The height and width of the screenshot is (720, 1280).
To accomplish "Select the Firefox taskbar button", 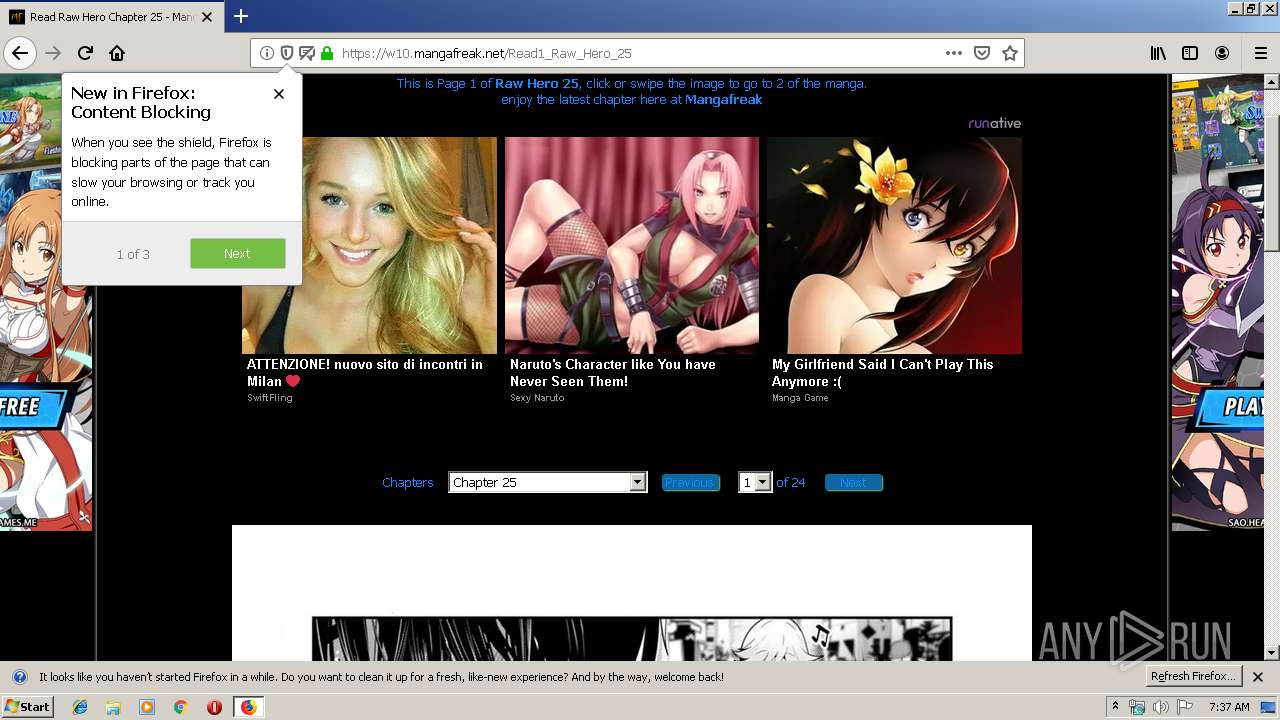I will [248, 707].
